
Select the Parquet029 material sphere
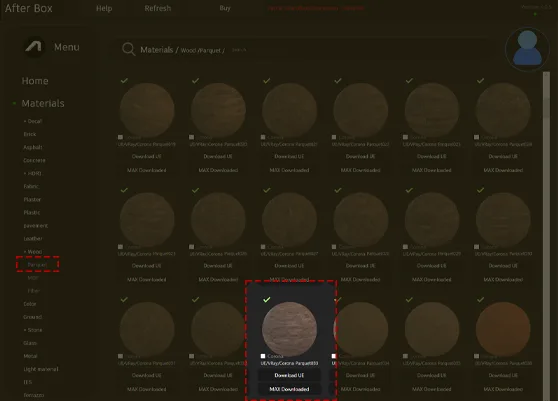click(x=432, y=220)
